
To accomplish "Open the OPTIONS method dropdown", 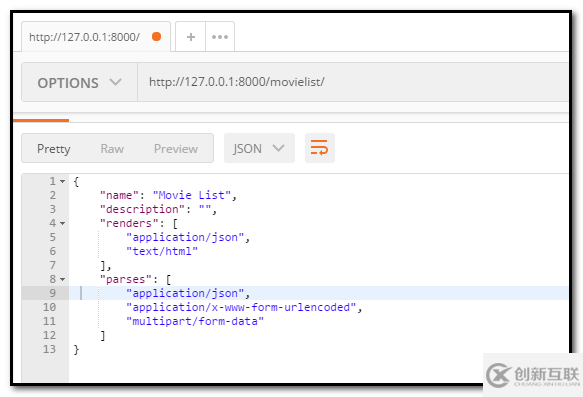I will pyautogui.click(x=80, y=82).
